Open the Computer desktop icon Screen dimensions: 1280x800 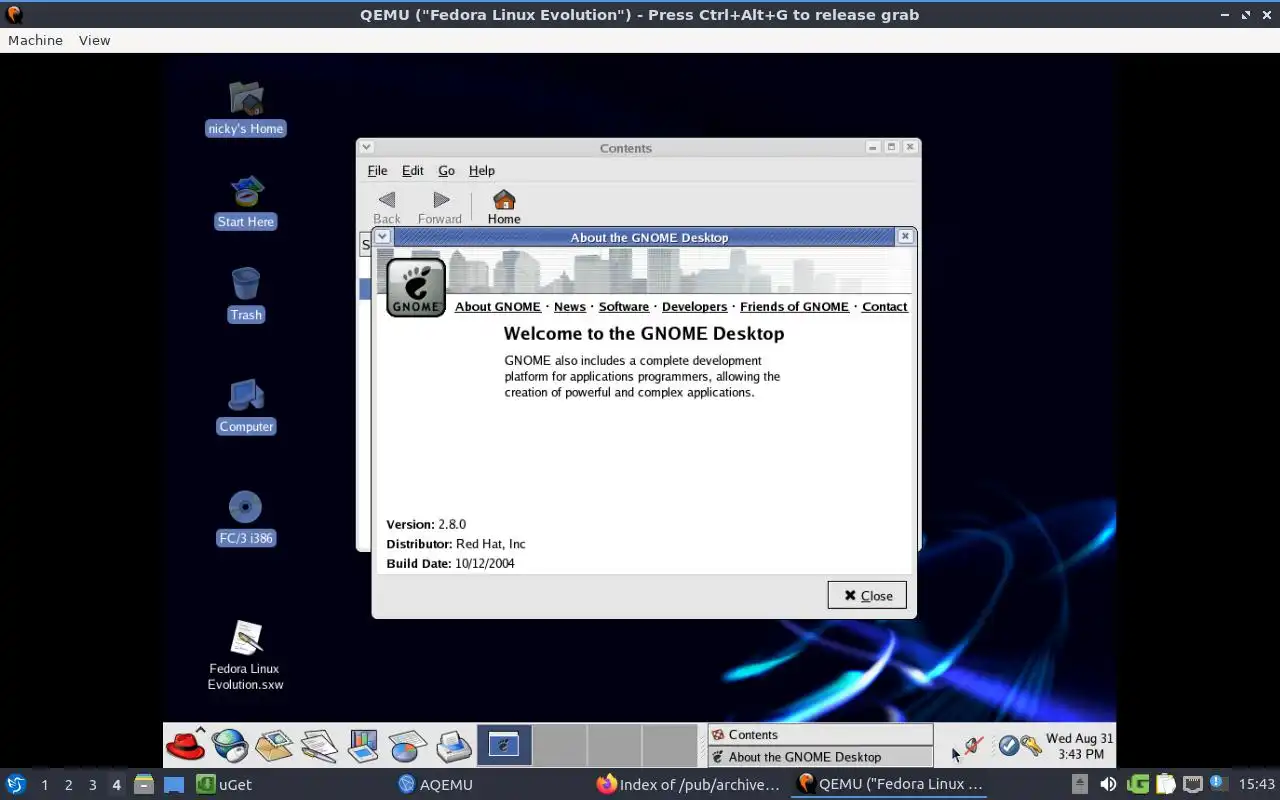(246, 406)
